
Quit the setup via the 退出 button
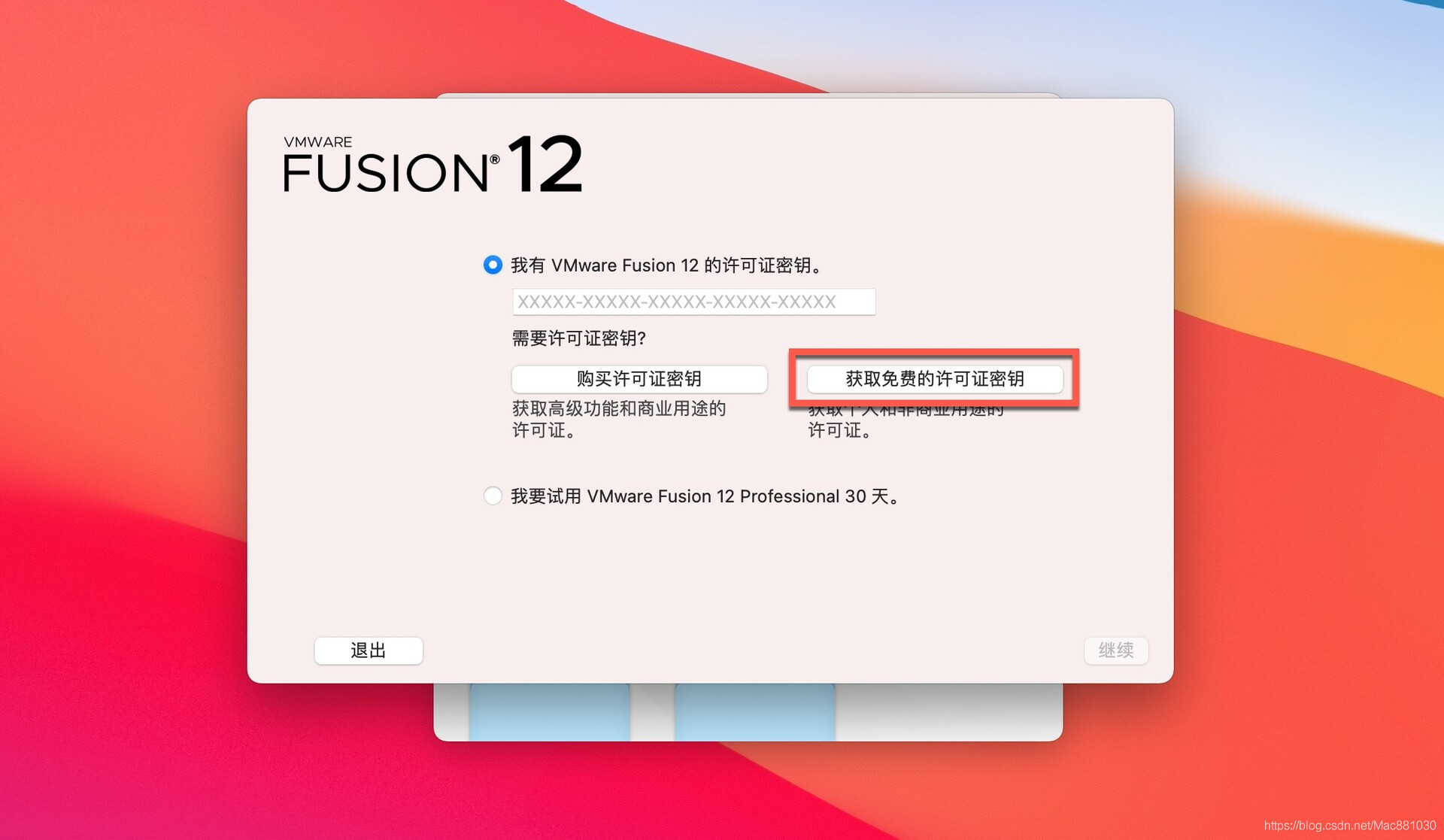(369, 650)
